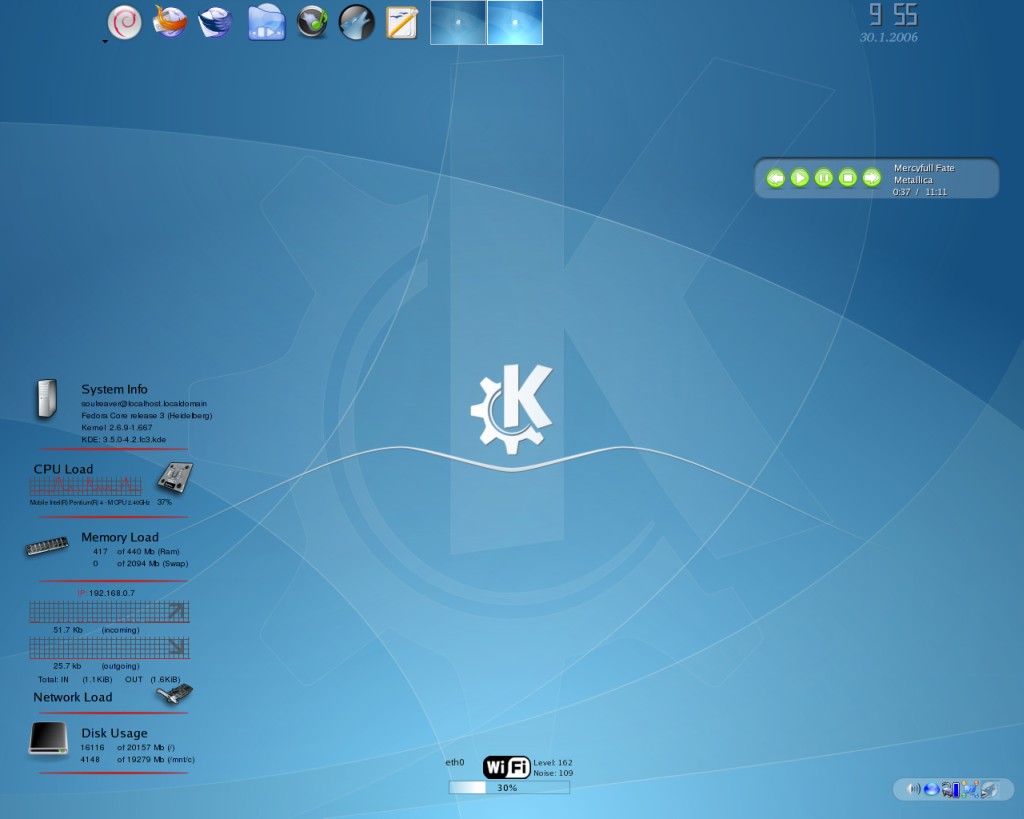The width and height of the screenshot is (1024, 819).
Task: Click the outgoing network traffic graph
Action: click(109, 648)
